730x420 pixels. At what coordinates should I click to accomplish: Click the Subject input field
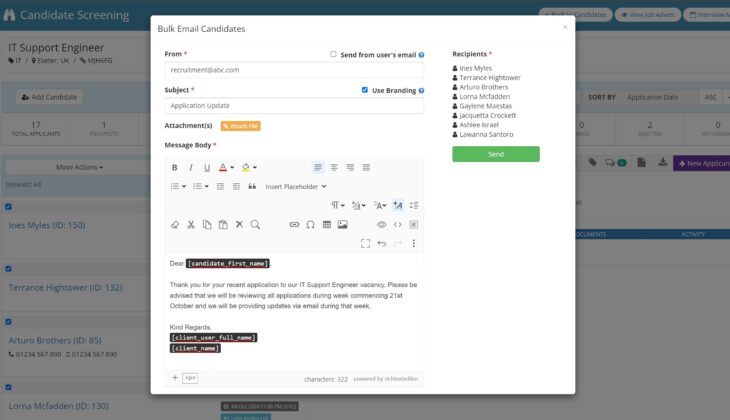click(294, 105)
